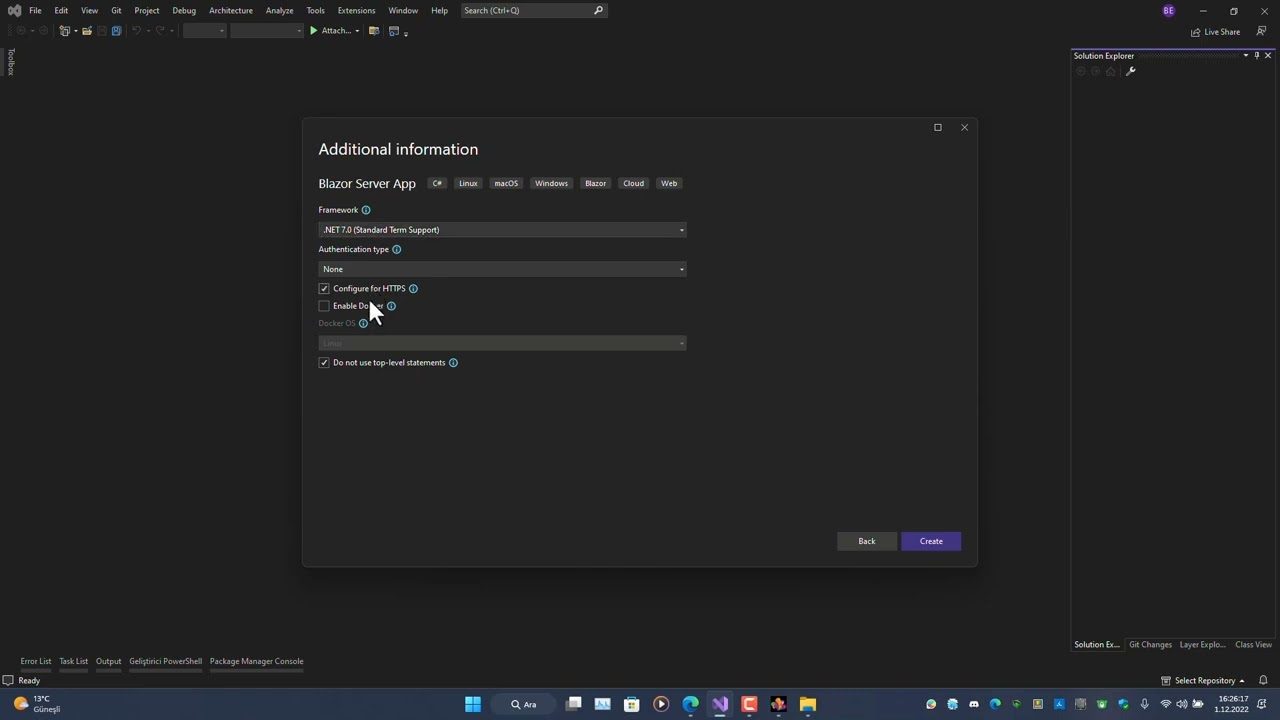The image size is (1280, 720).
Task: Open the Git menu
Action: point(116,10)
